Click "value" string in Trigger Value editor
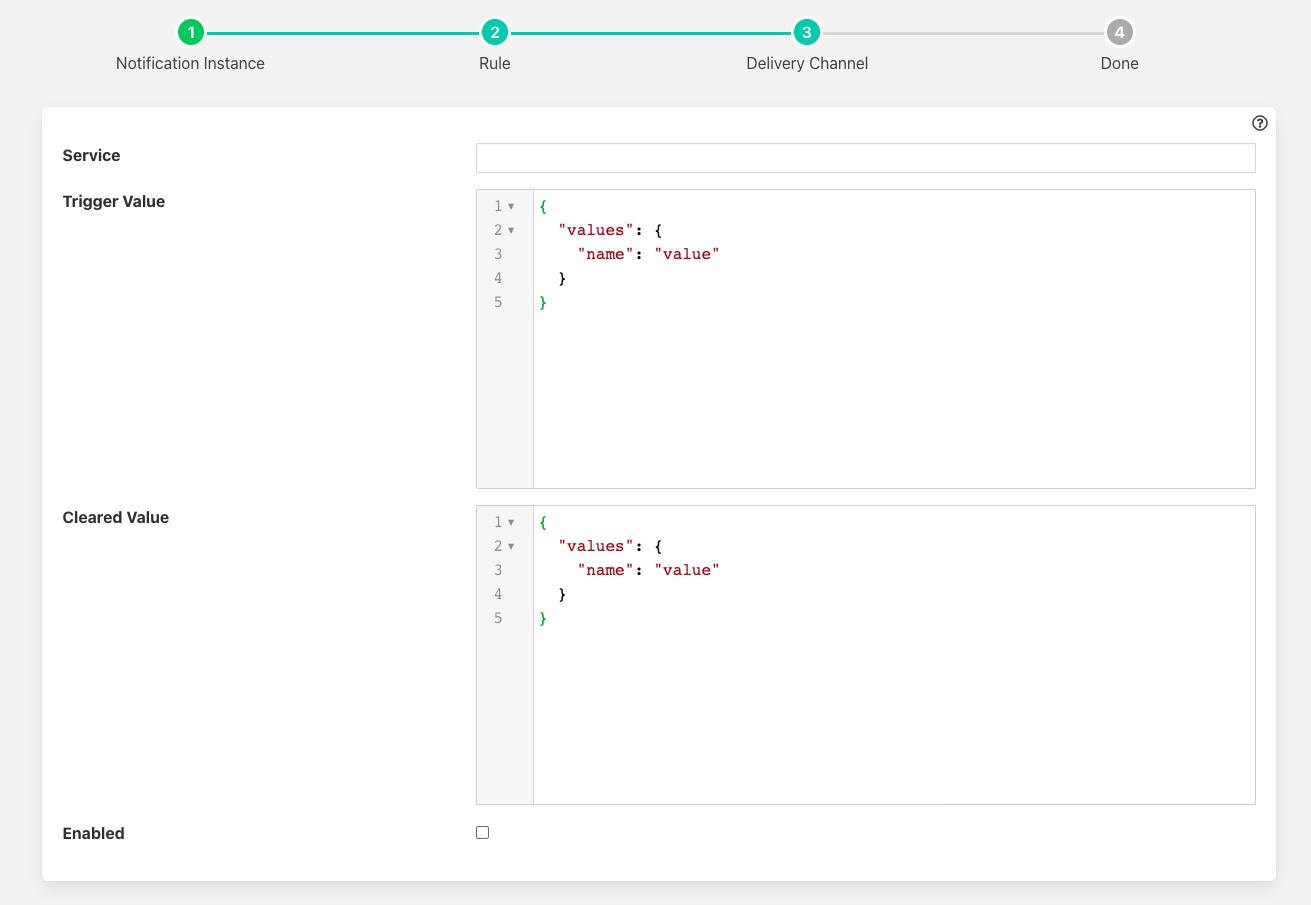Viewport: 1311px width, 905px height. tap(687, 254)
